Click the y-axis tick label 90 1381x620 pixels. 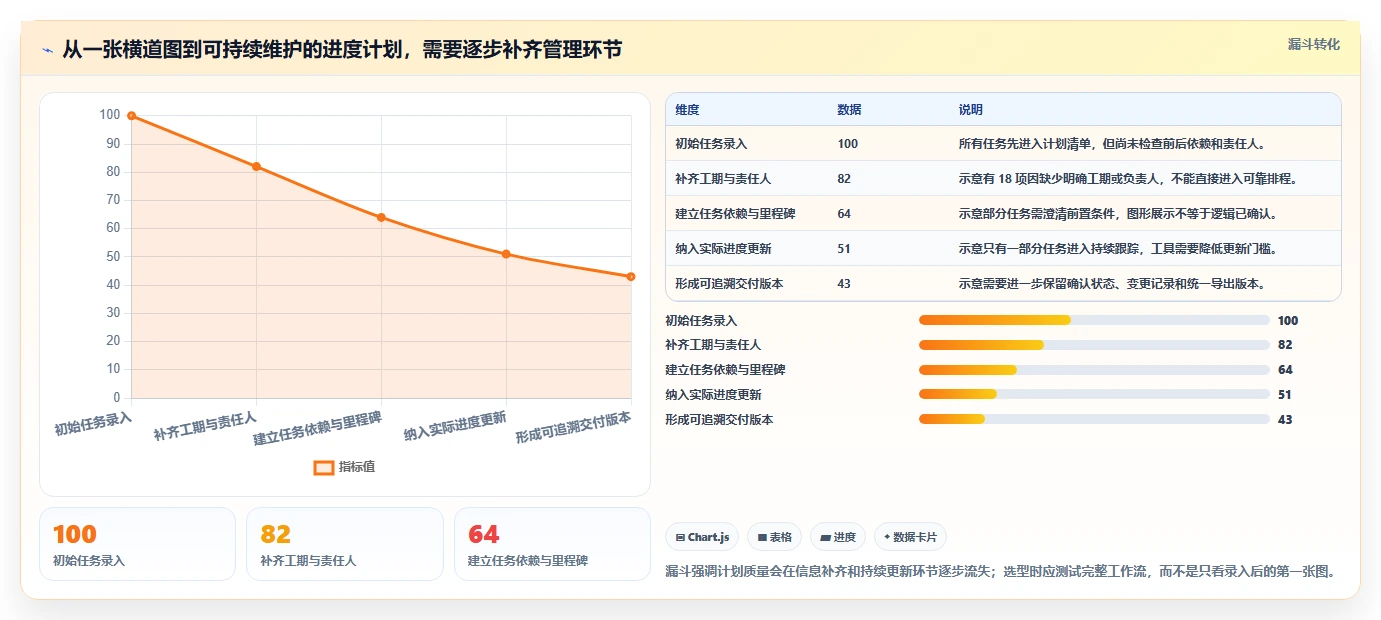click(x=111, y=143)
